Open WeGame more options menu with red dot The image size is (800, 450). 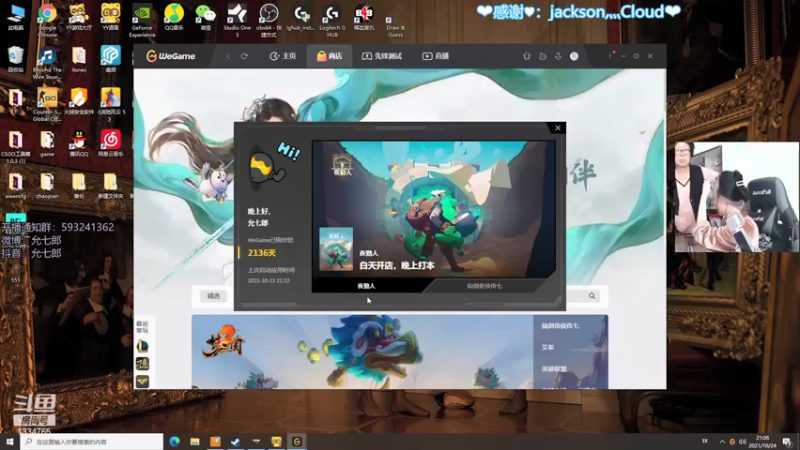point(611,55)
